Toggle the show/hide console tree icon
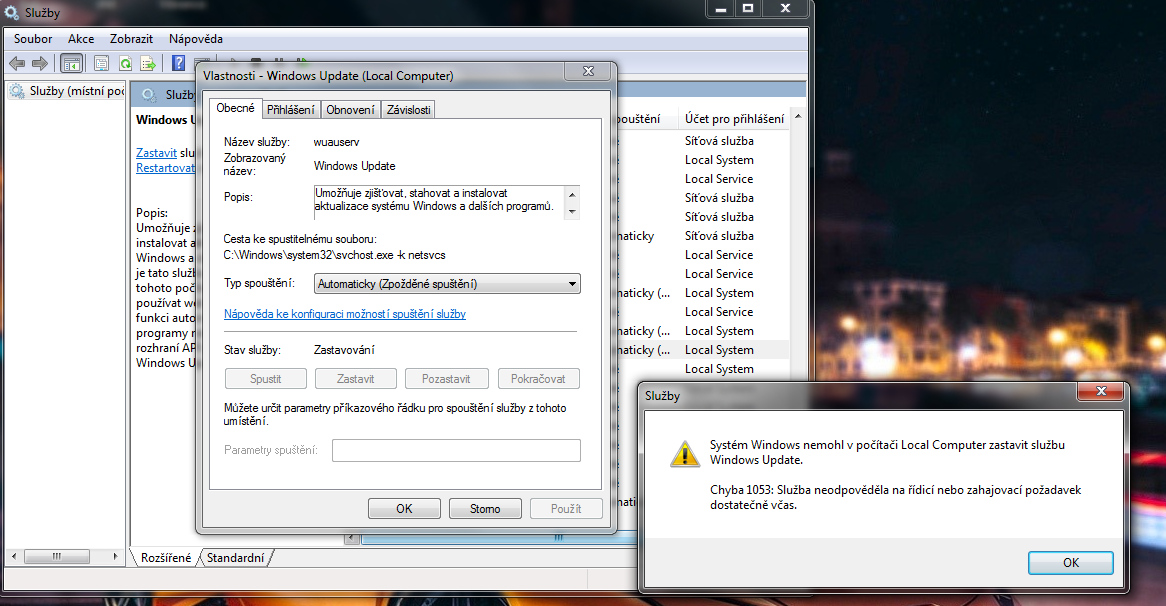The image size is (1166, 606). pyautogui.click(x=72, y=63)
